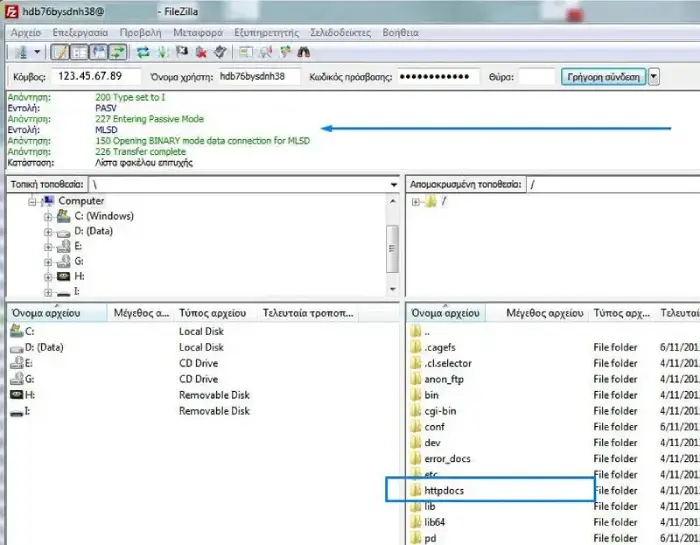Expand D: (Data) tree node
Viewport: 700px width, 545px height.
pos(48,232)
